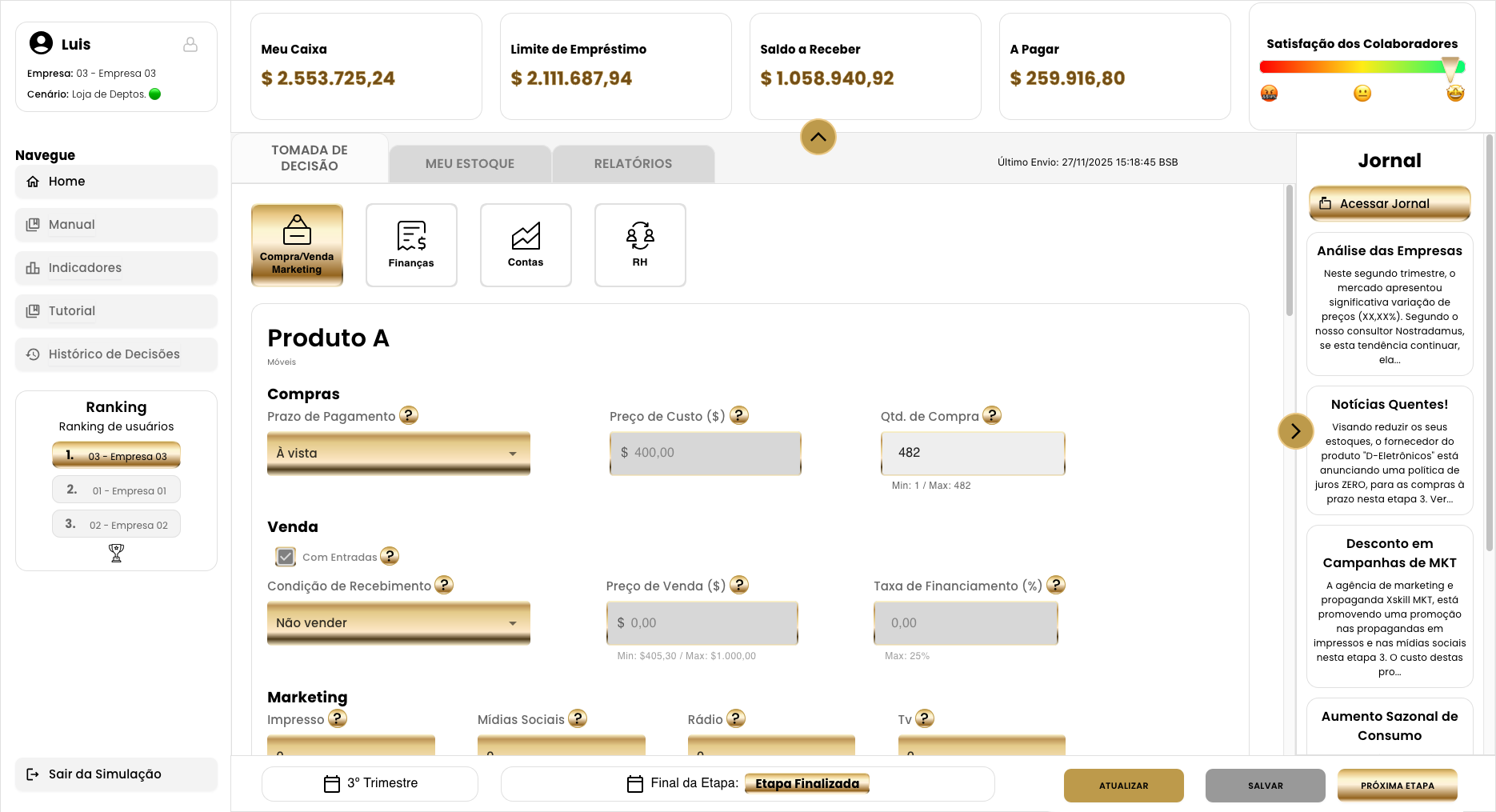Open Aumento Sazonal de Consumo card
1496x812 pixels.
pos(1390,726)
